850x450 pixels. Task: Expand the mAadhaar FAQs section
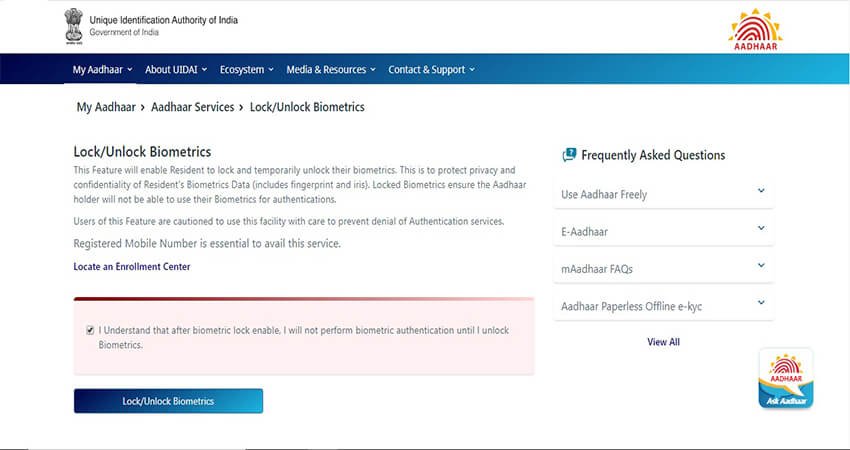[664, 268]
